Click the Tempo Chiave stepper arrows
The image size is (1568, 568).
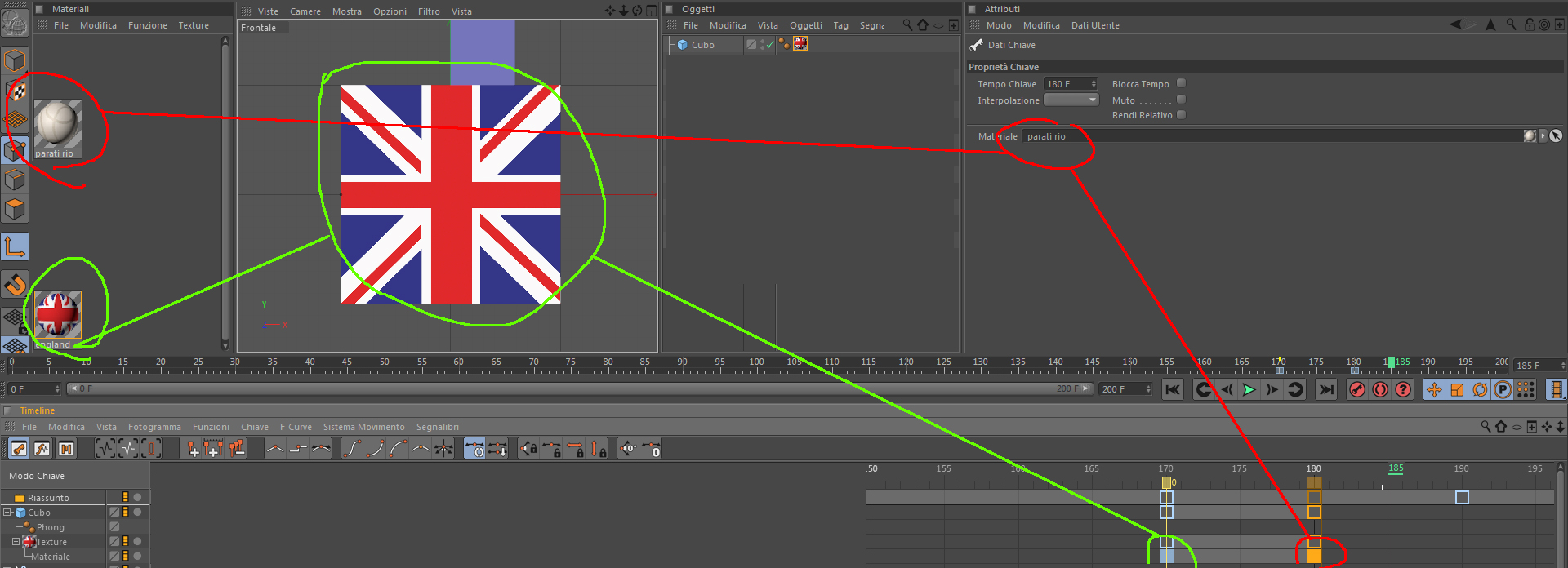click(1094, 84)
